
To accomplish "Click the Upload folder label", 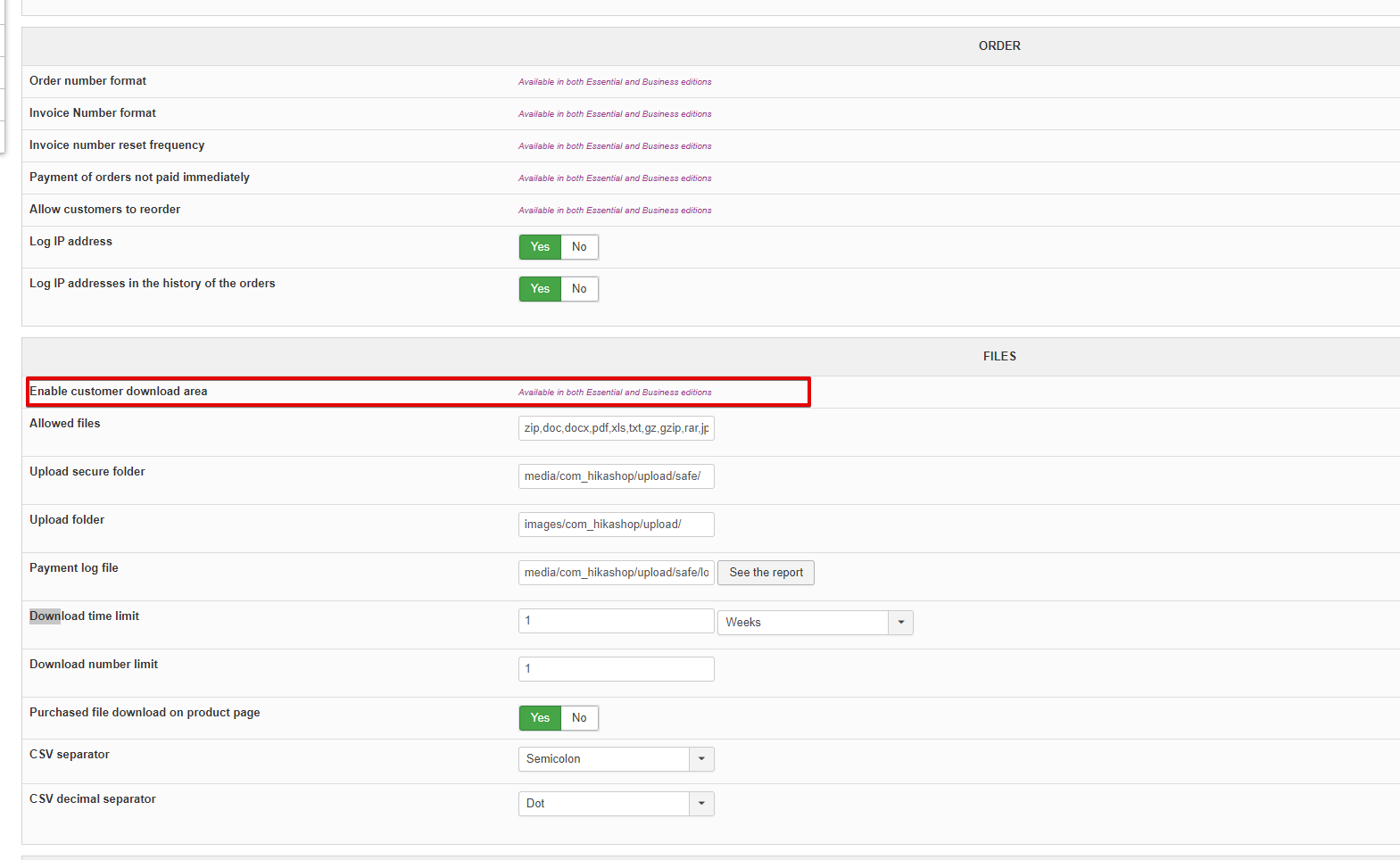I will tap(67, 519).
